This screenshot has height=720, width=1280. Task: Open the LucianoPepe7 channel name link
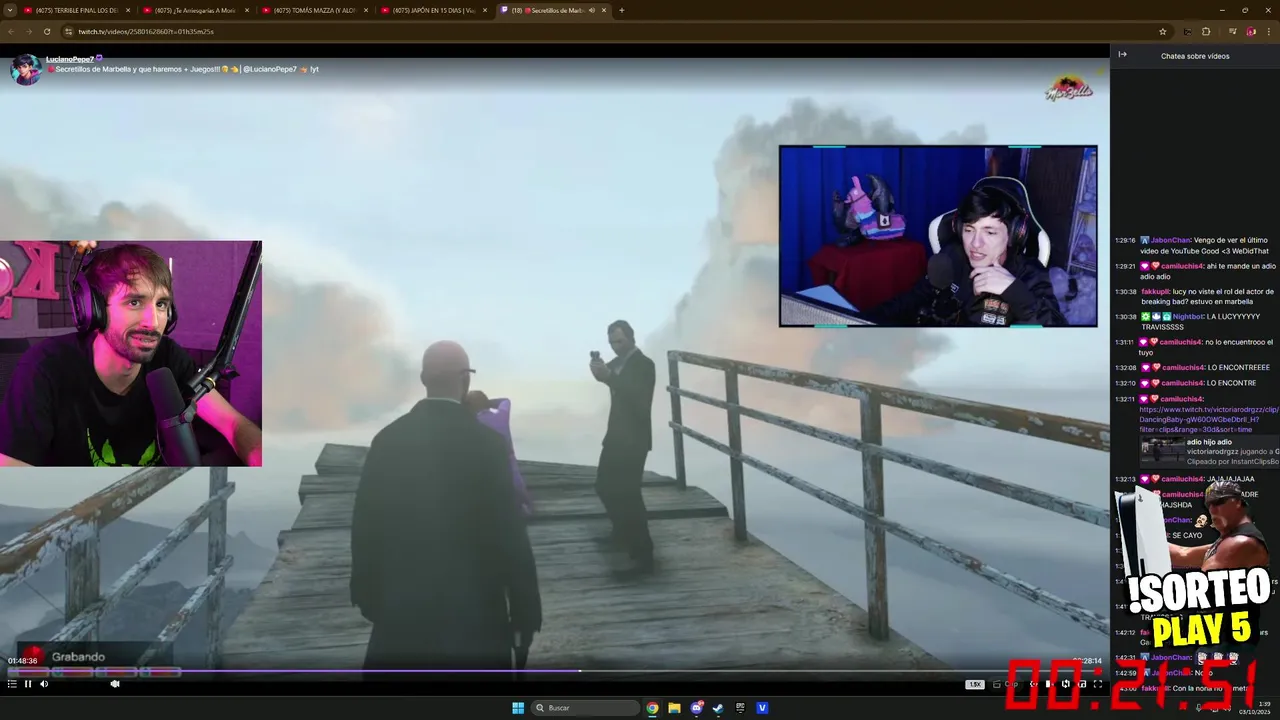(69, 59)
